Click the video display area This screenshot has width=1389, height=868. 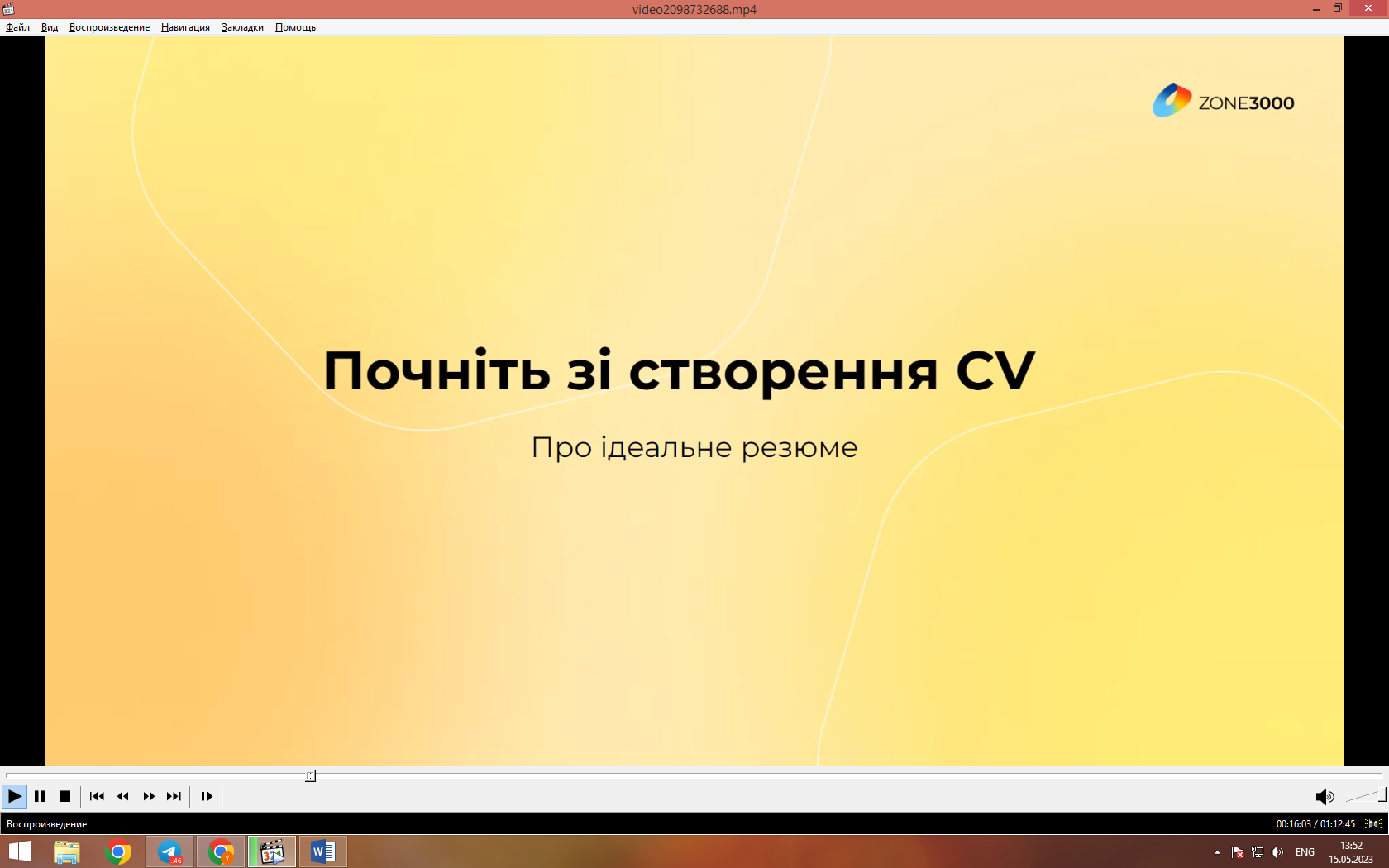(x=694, y=401)
